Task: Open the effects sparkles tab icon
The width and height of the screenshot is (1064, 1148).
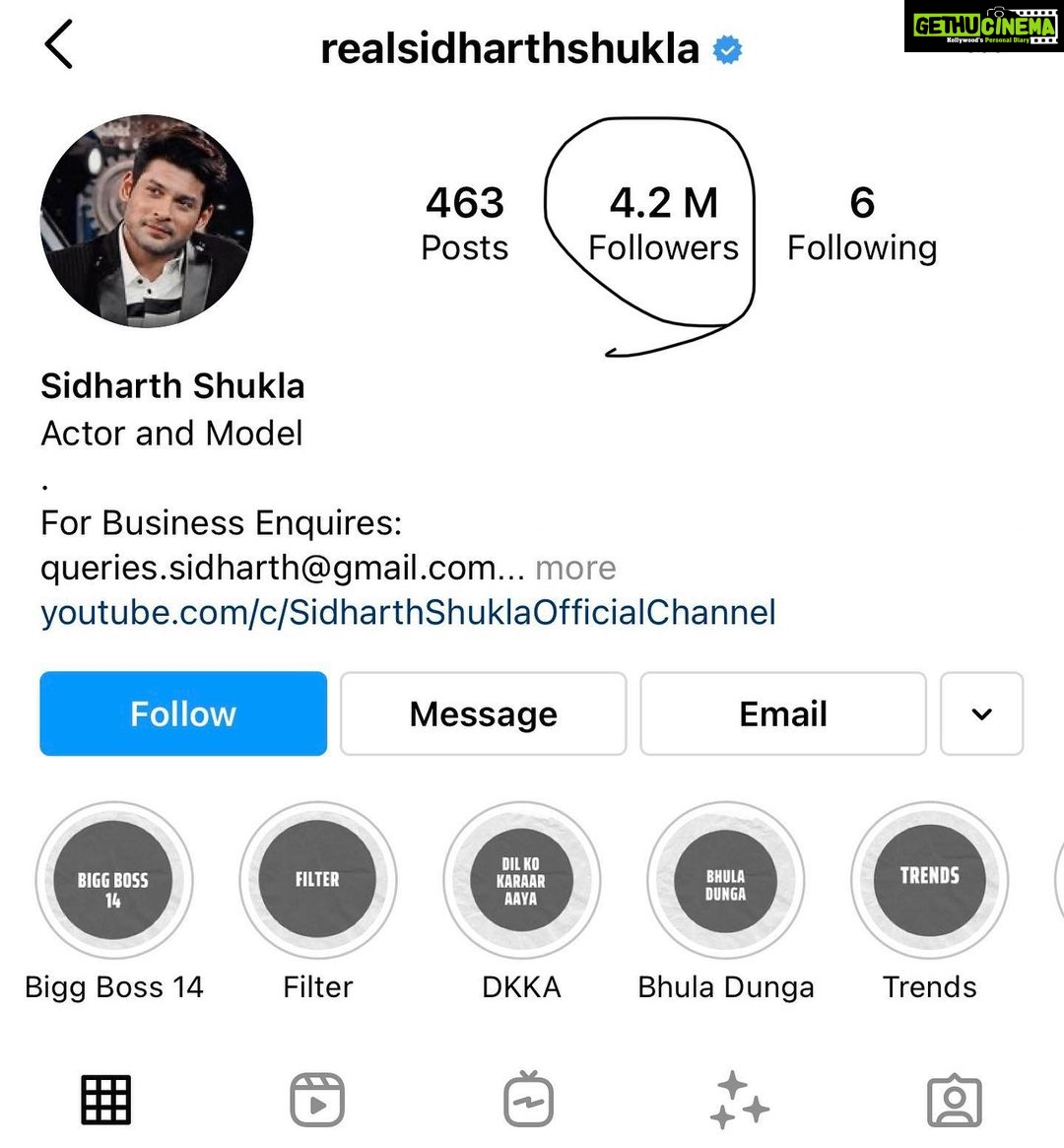Action: [x=739, y=1100]
